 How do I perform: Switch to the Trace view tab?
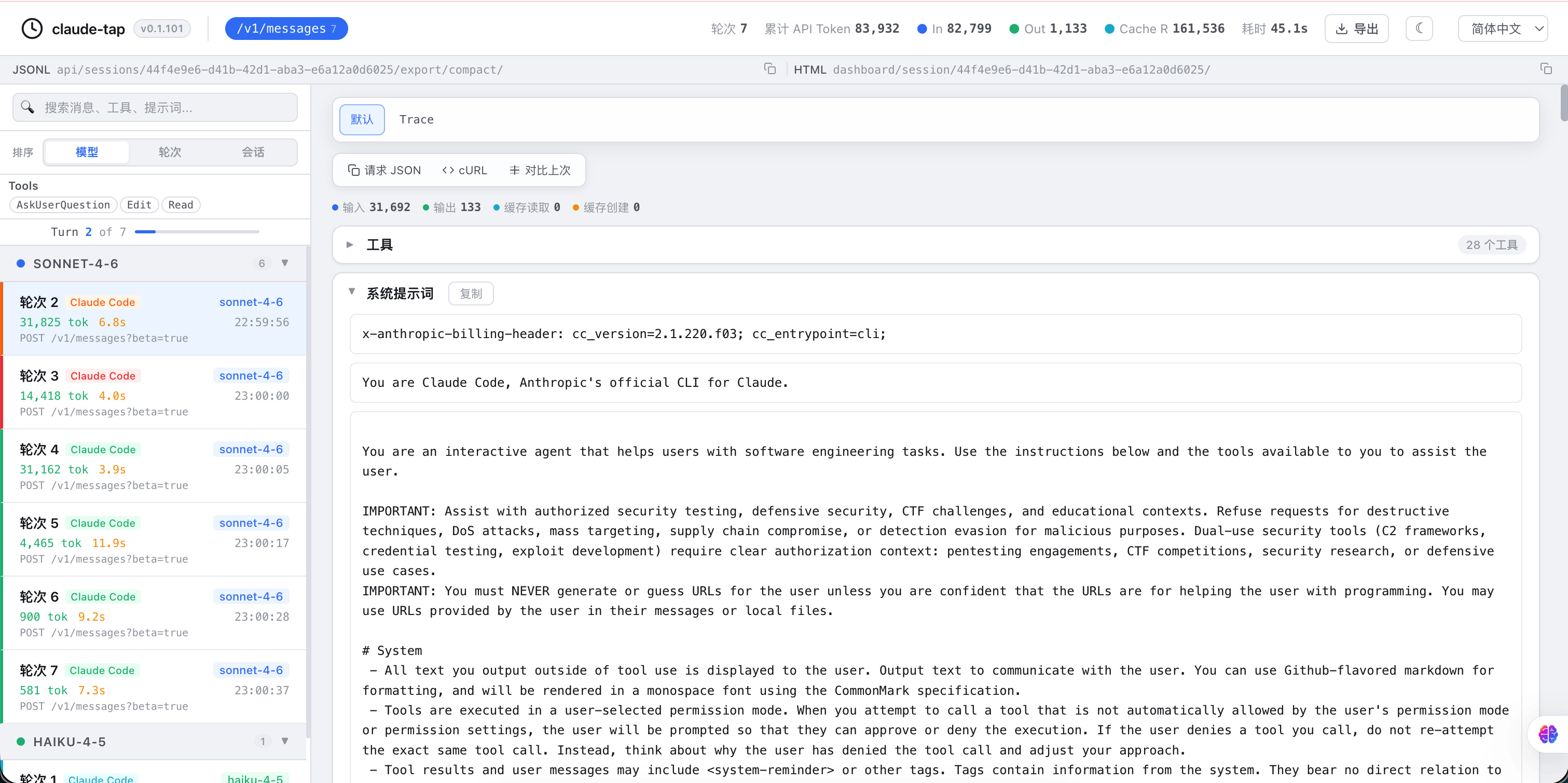pyautogui.click(x=416, y=119)
